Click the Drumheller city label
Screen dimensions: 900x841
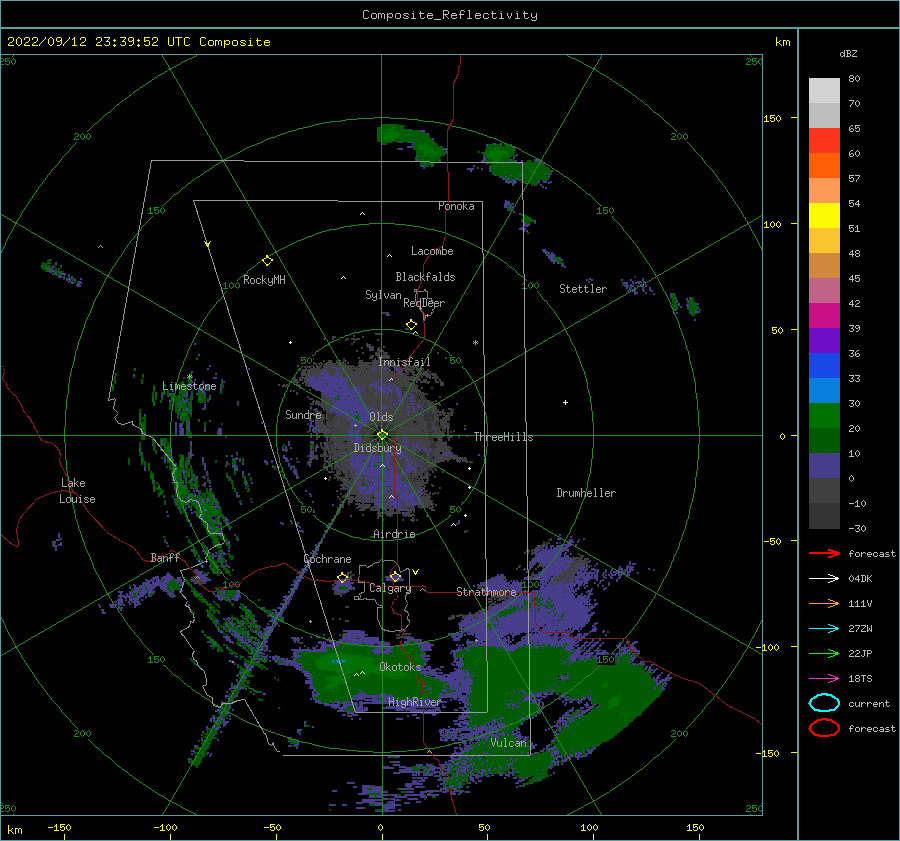click(586, 493)
